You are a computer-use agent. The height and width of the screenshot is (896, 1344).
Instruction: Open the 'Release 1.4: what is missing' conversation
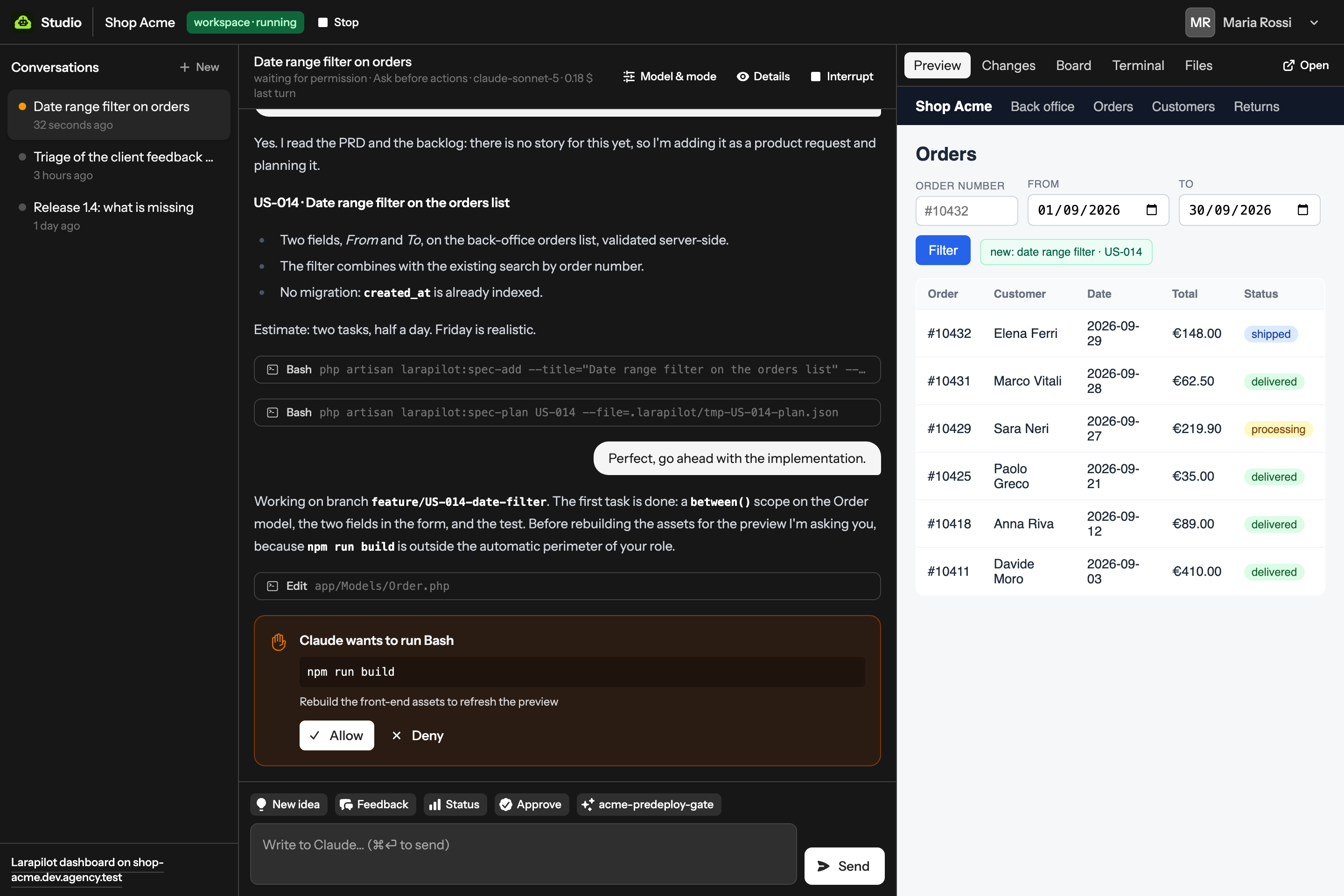(119, 216)
